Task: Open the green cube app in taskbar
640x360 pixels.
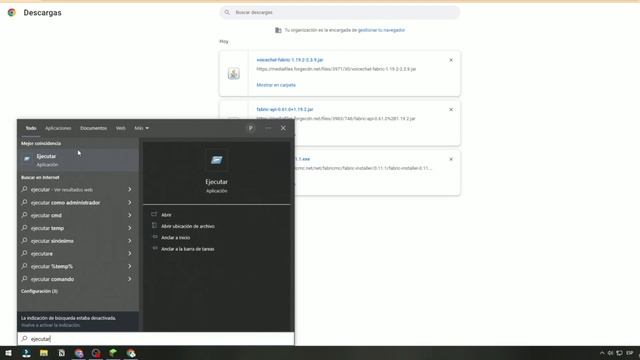Action: (x=113, y=353)
